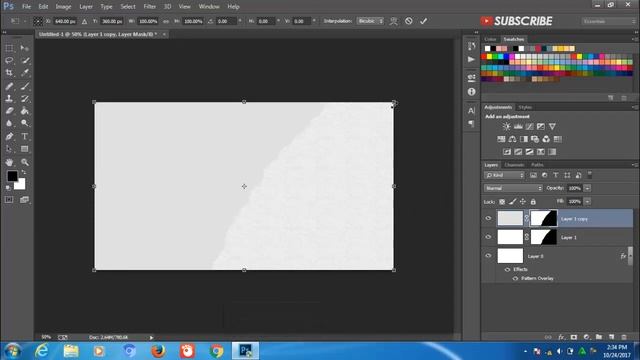Image resolution: width=640 pixels, height=360 pixels.
Task: Open the Filter menu
Action: coord(149,7)
